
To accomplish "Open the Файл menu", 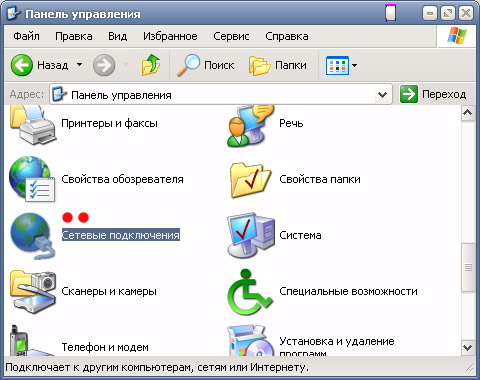I will tap(26, 36).
